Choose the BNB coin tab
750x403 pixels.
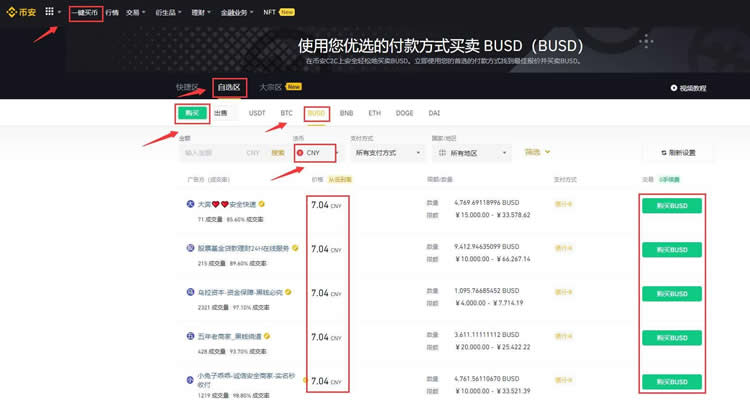tap(346, 113)
